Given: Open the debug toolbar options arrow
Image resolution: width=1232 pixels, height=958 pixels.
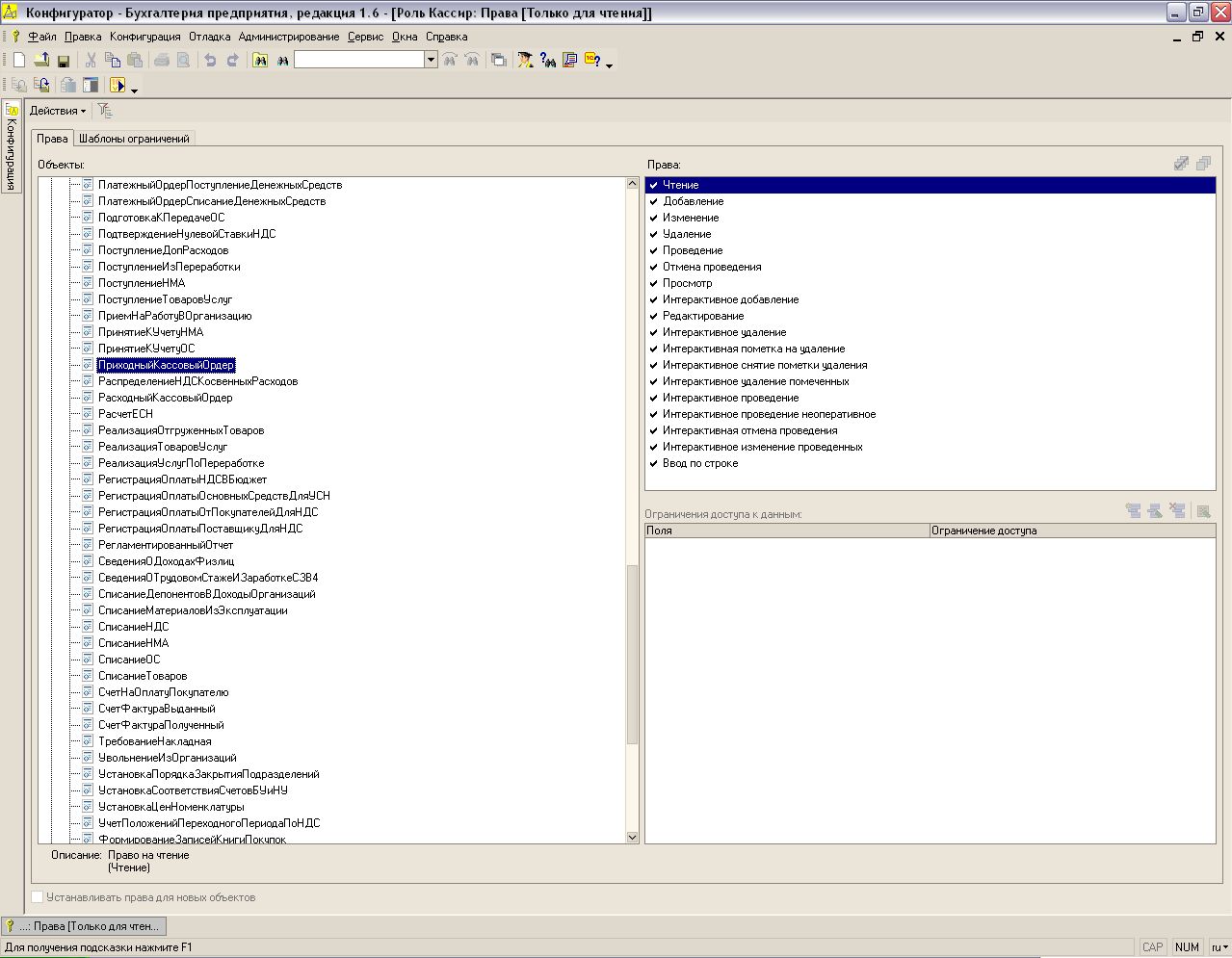Looking at the screenshot, I should coord(134,90).
